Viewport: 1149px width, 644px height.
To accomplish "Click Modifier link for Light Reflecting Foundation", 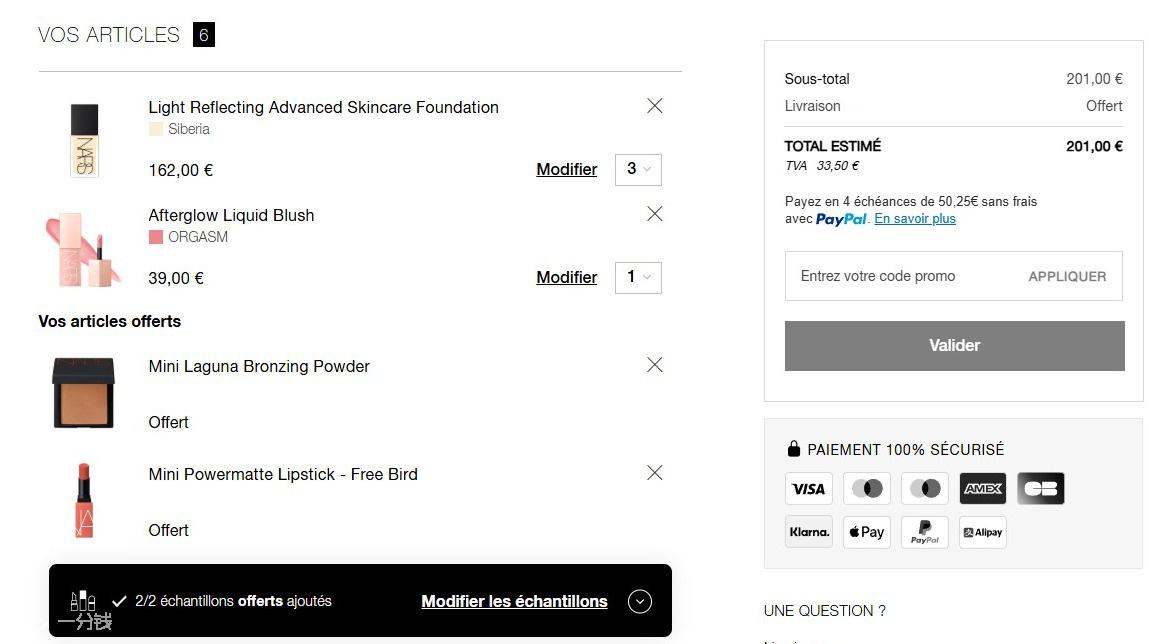I will click(566, 169).
